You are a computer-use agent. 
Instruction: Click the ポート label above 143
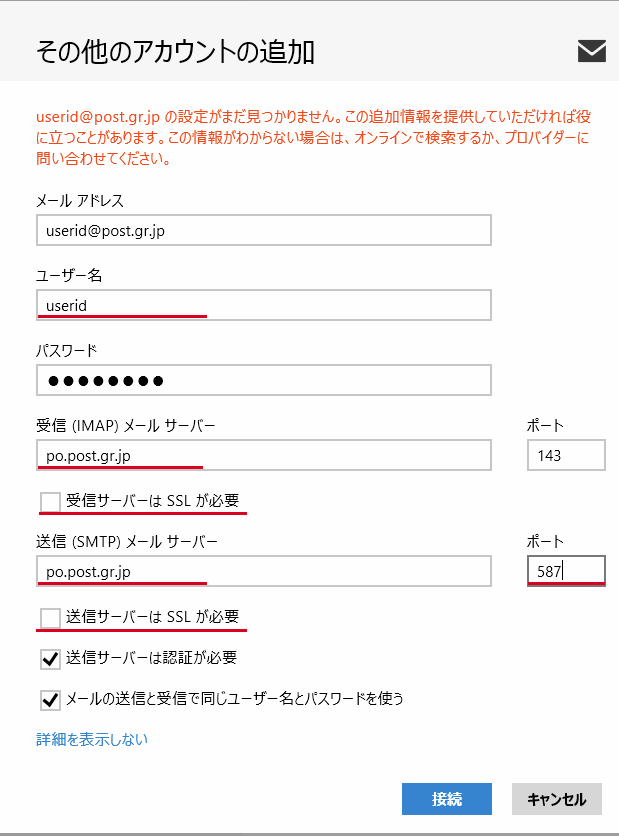pyautogui.click(x=545, y=425)
